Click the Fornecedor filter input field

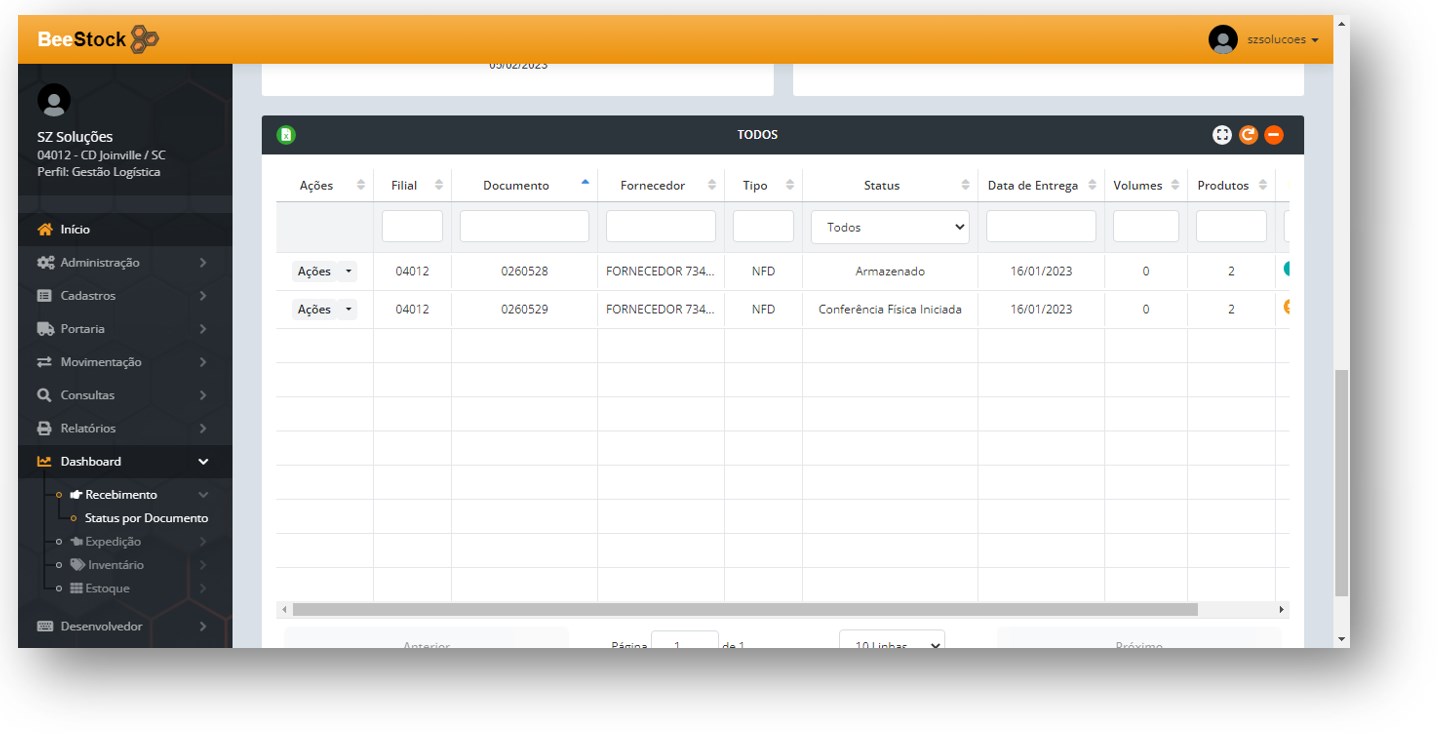pos(660,226)
